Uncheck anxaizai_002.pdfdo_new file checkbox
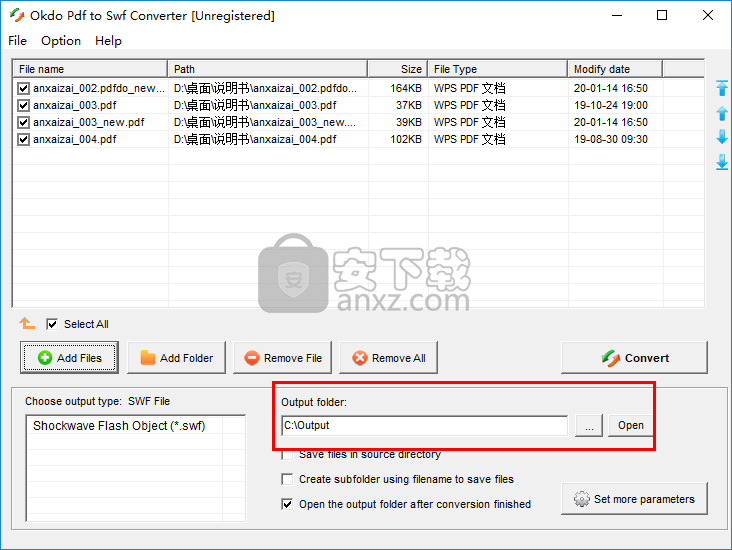The image size is (732, 550). pyautogui.click(x=23, y=88)
